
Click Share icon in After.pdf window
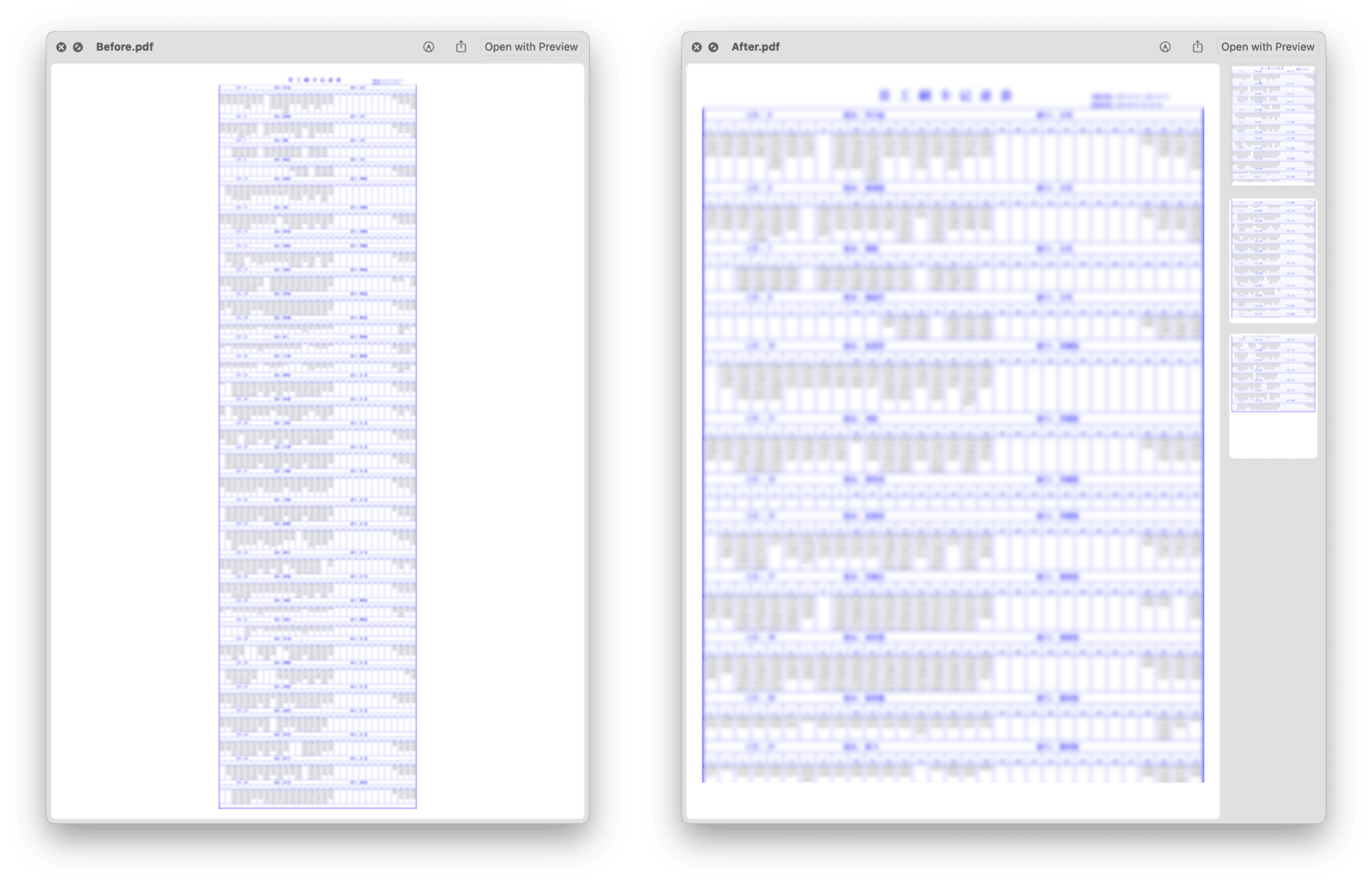click(1198, 46)
